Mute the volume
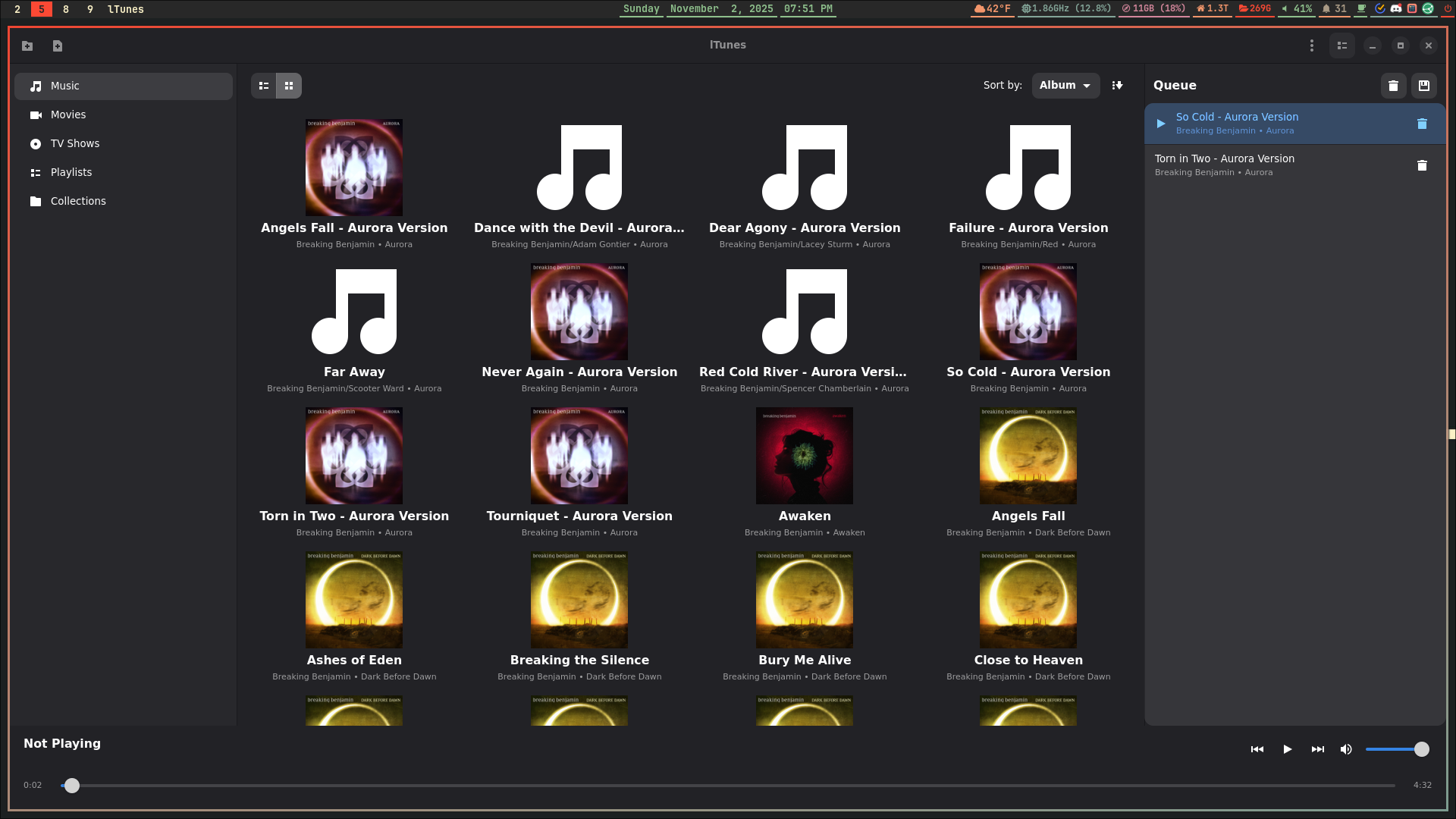Viewport: 1456px width, 819px height. click(x=1347, y=749)
